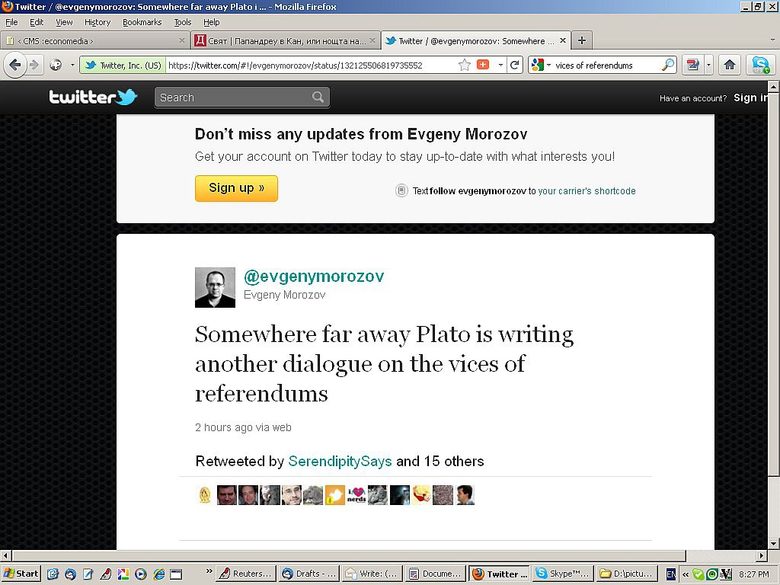Open the Edit menu
This screenshot has height=585, width=780.
tap(36, 22)
